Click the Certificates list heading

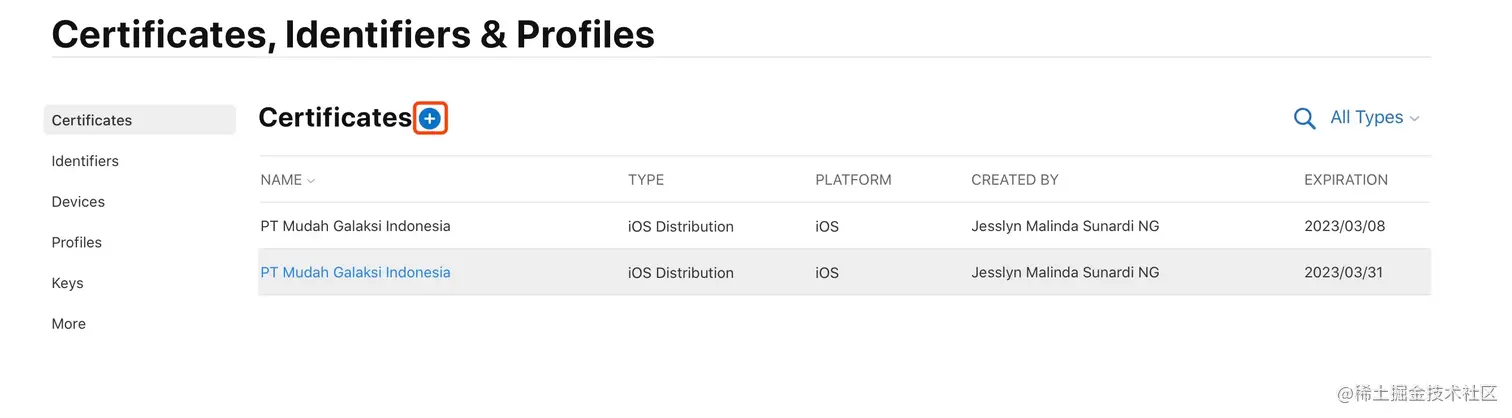pos(335,118)
